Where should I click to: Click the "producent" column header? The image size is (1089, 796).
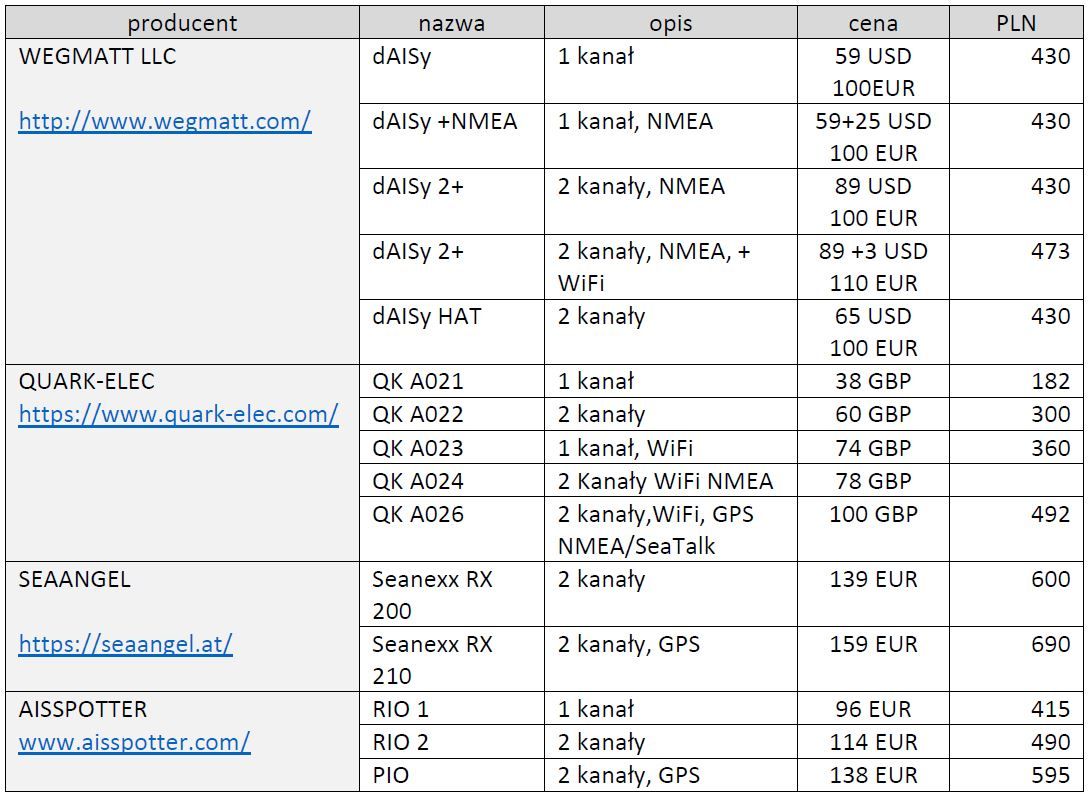(182, 23)
